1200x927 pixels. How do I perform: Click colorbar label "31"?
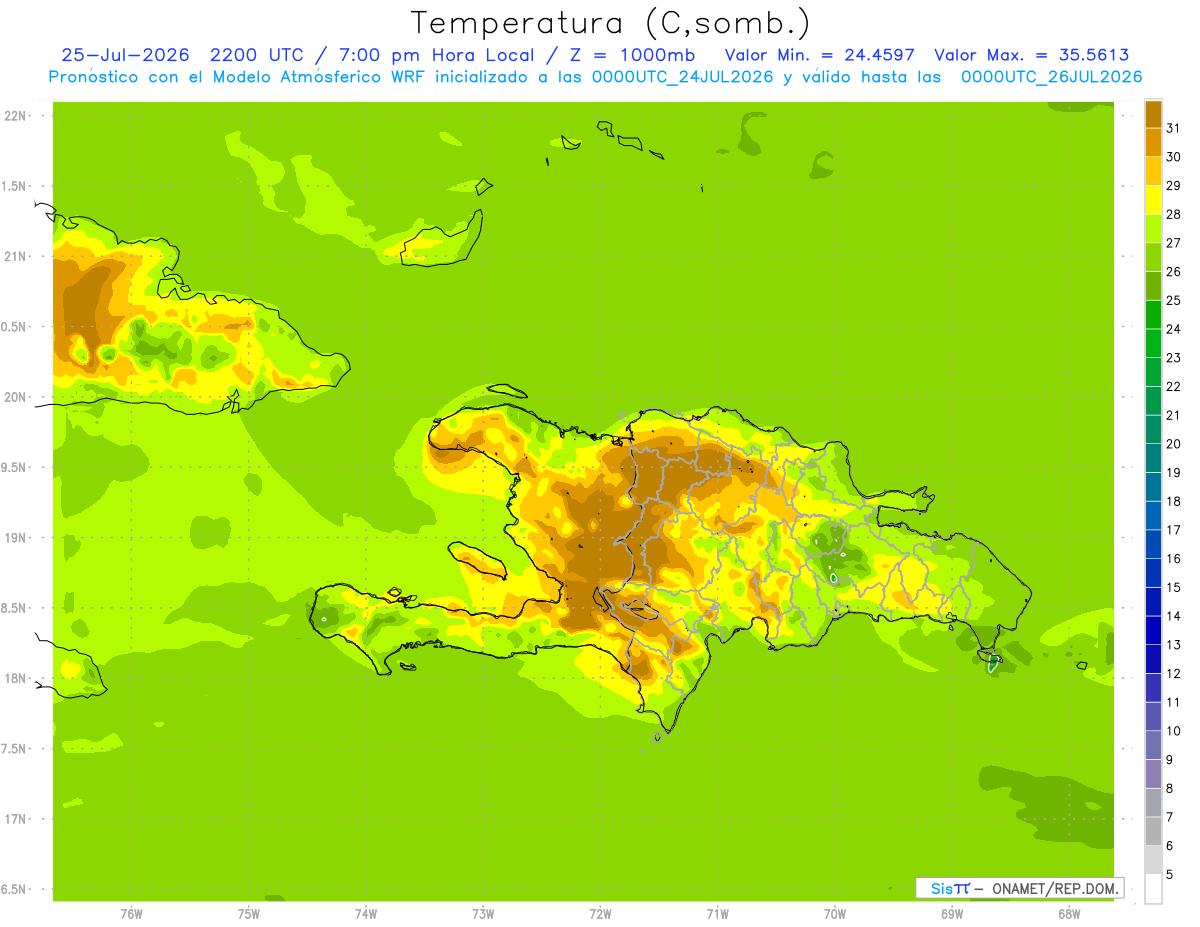pos(1174,128)
